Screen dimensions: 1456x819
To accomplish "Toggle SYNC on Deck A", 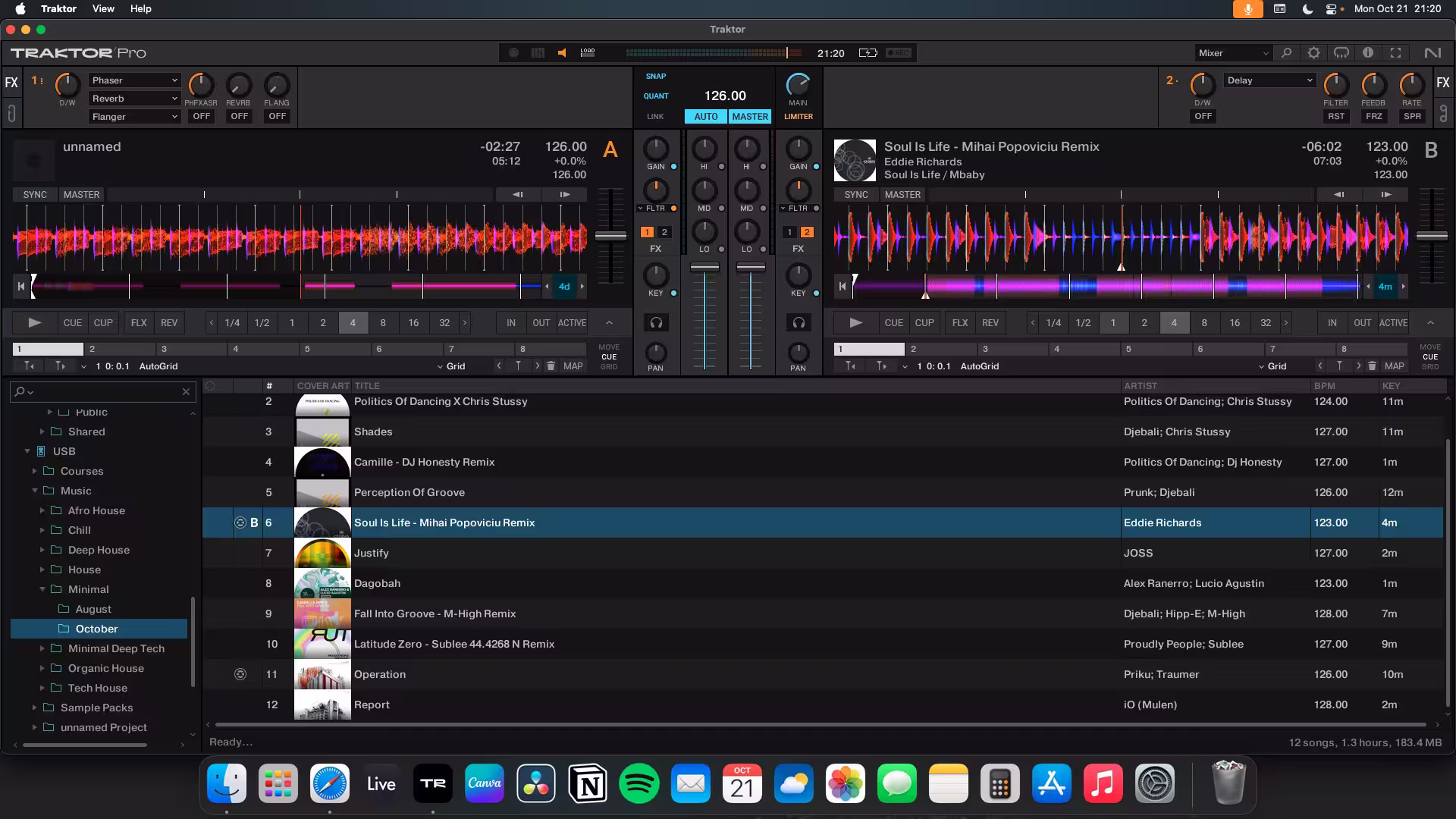I will (x=35, y=195).
